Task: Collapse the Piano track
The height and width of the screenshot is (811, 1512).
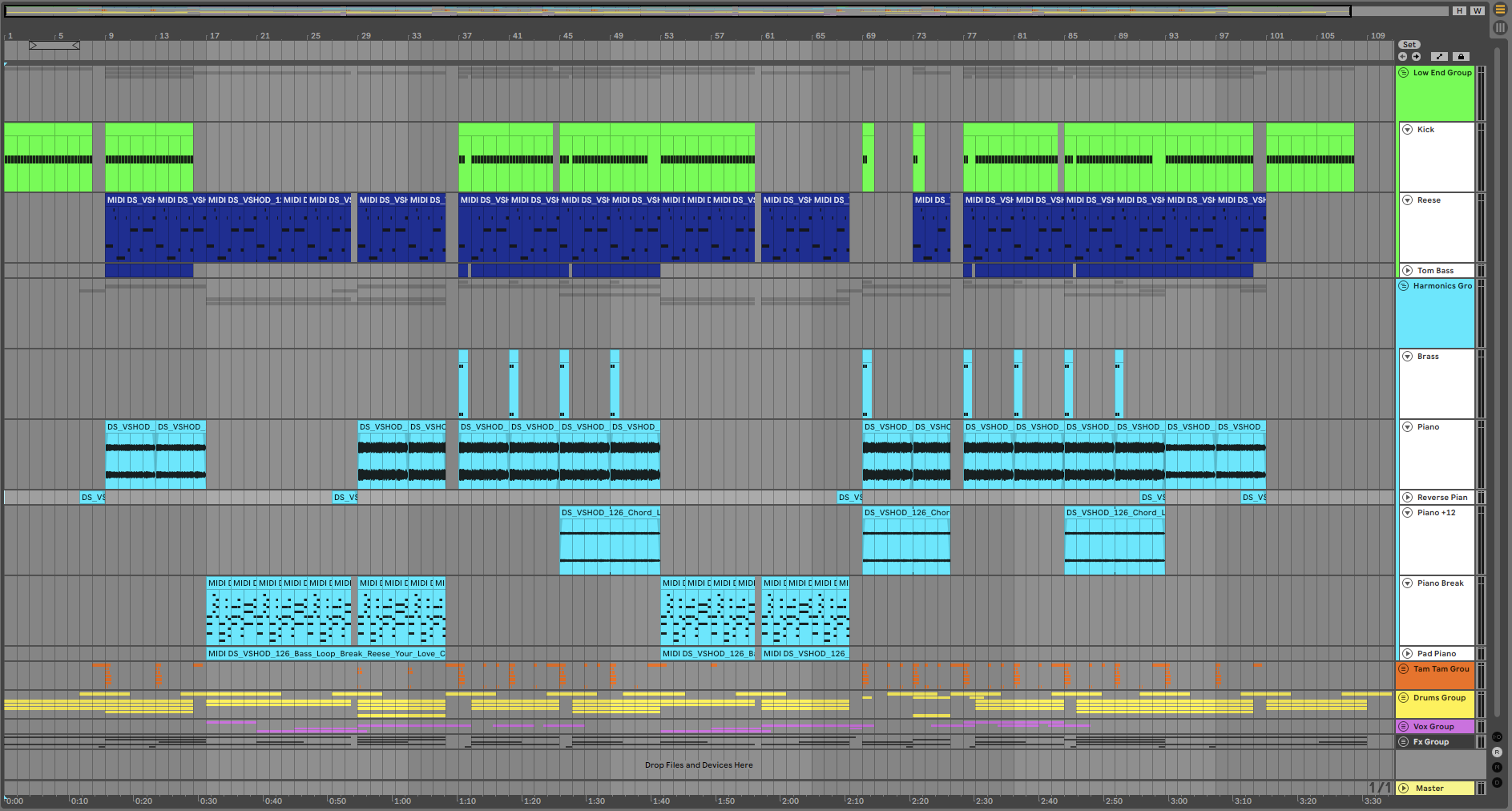Action: point(1408,427)
